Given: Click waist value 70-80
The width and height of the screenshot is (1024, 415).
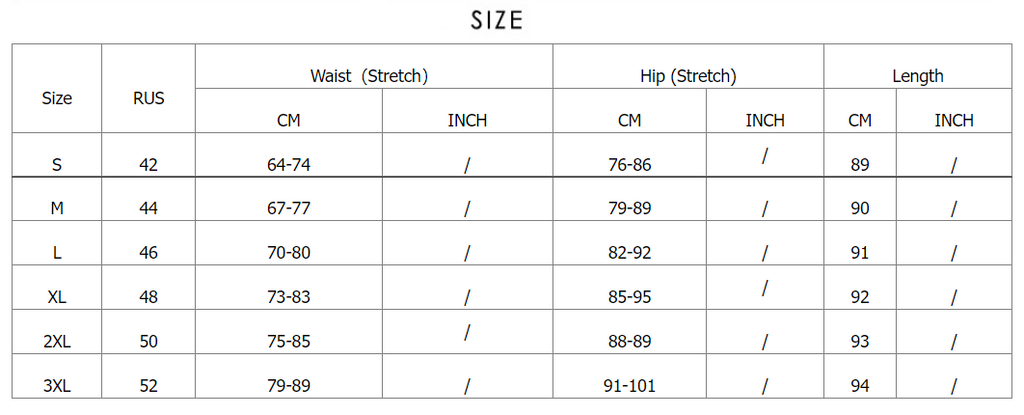Looking at the screenshot, I should click(x=289, y=253).
